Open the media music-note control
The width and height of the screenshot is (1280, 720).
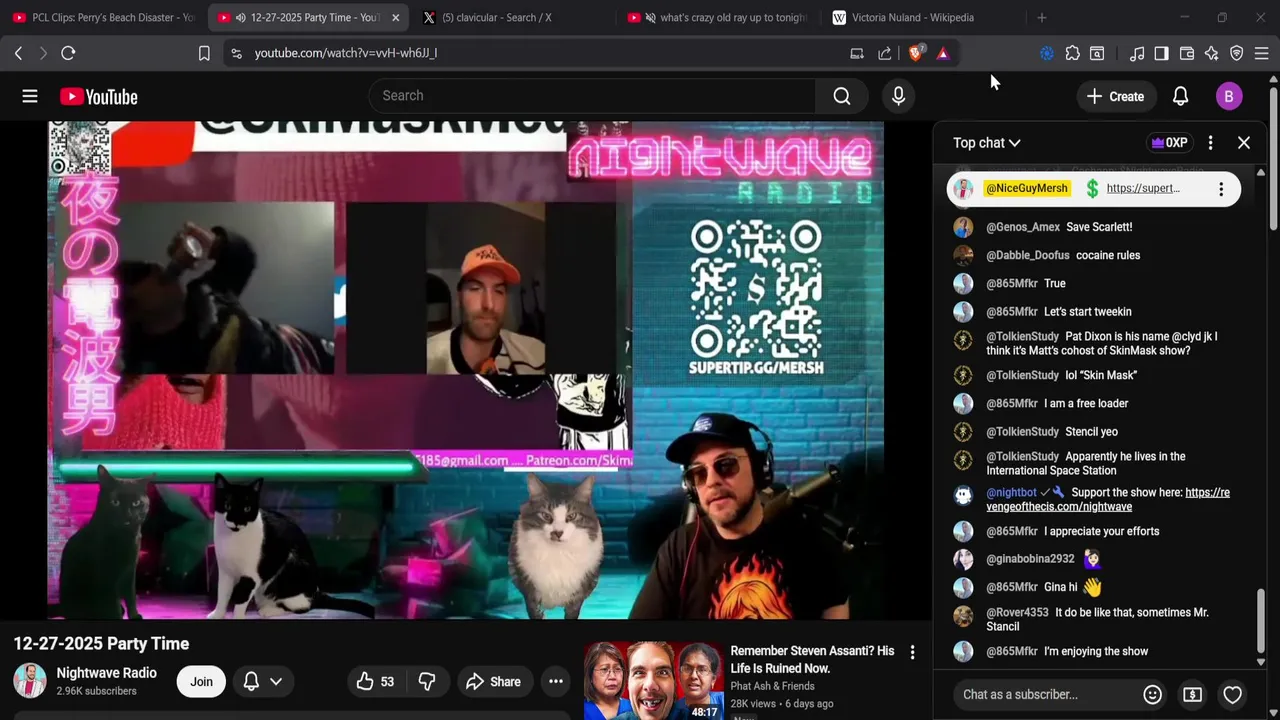[x=1137, y=53]
